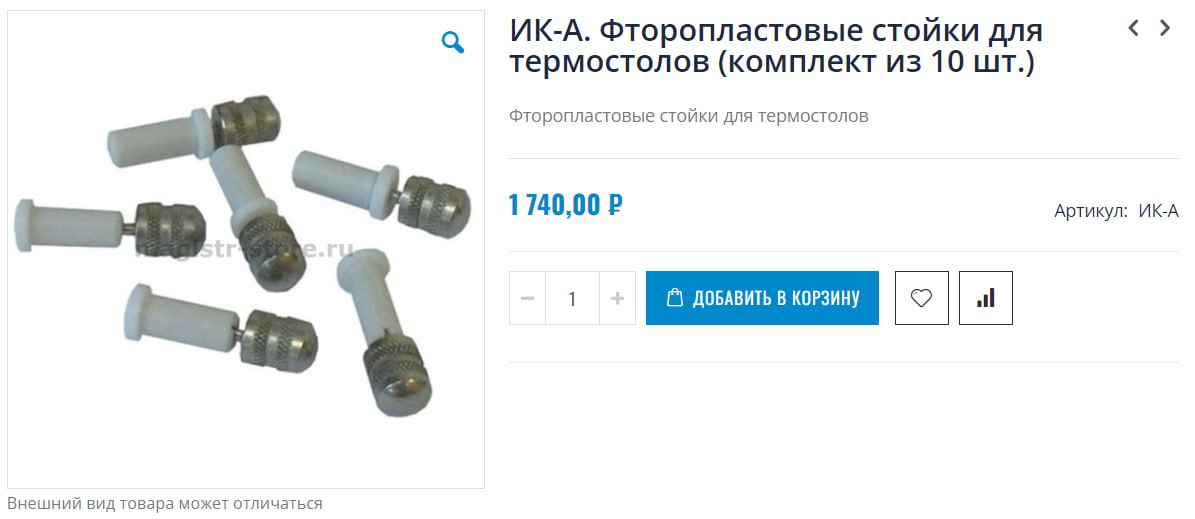Focus the quantity input showing 1
1195x519 pixels.
pos(572,298)
